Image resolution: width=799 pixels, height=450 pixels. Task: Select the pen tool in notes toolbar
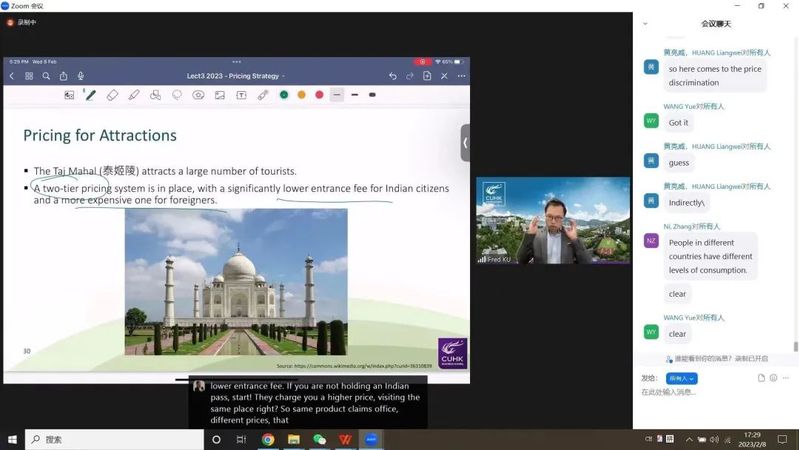pos(90,95)
